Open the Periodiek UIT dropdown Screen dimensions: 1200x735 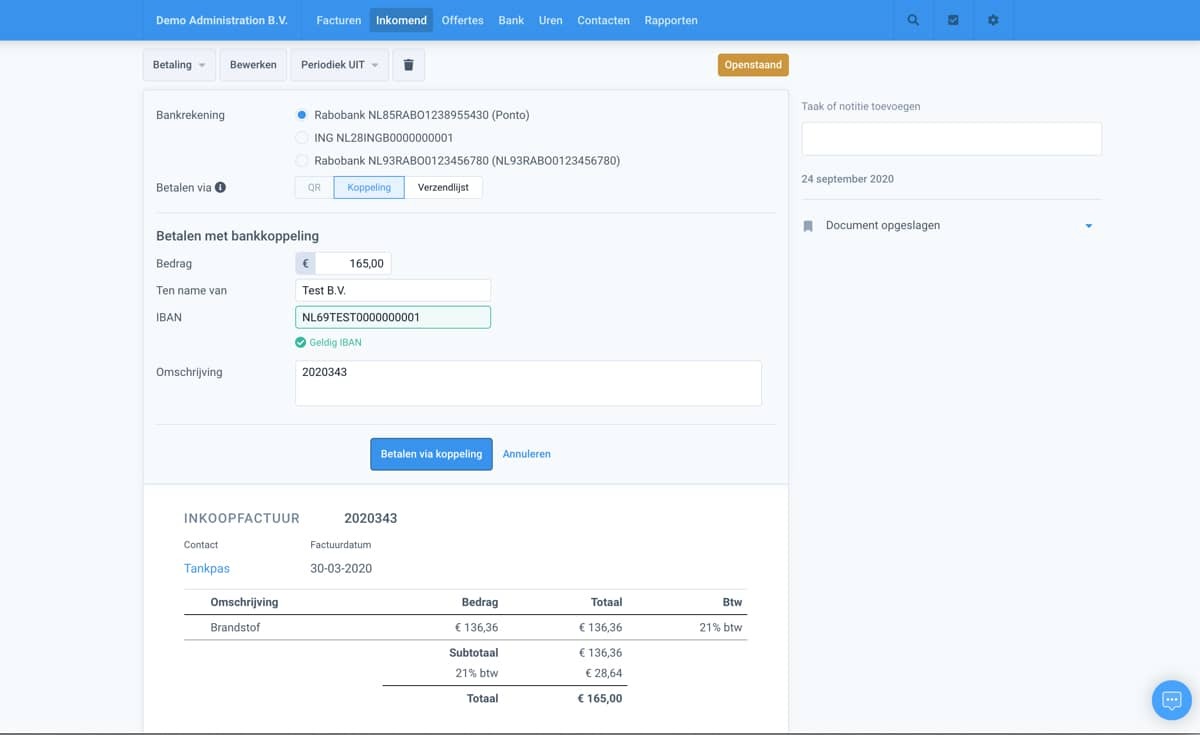pyautogui.click(x=339, y=65)
